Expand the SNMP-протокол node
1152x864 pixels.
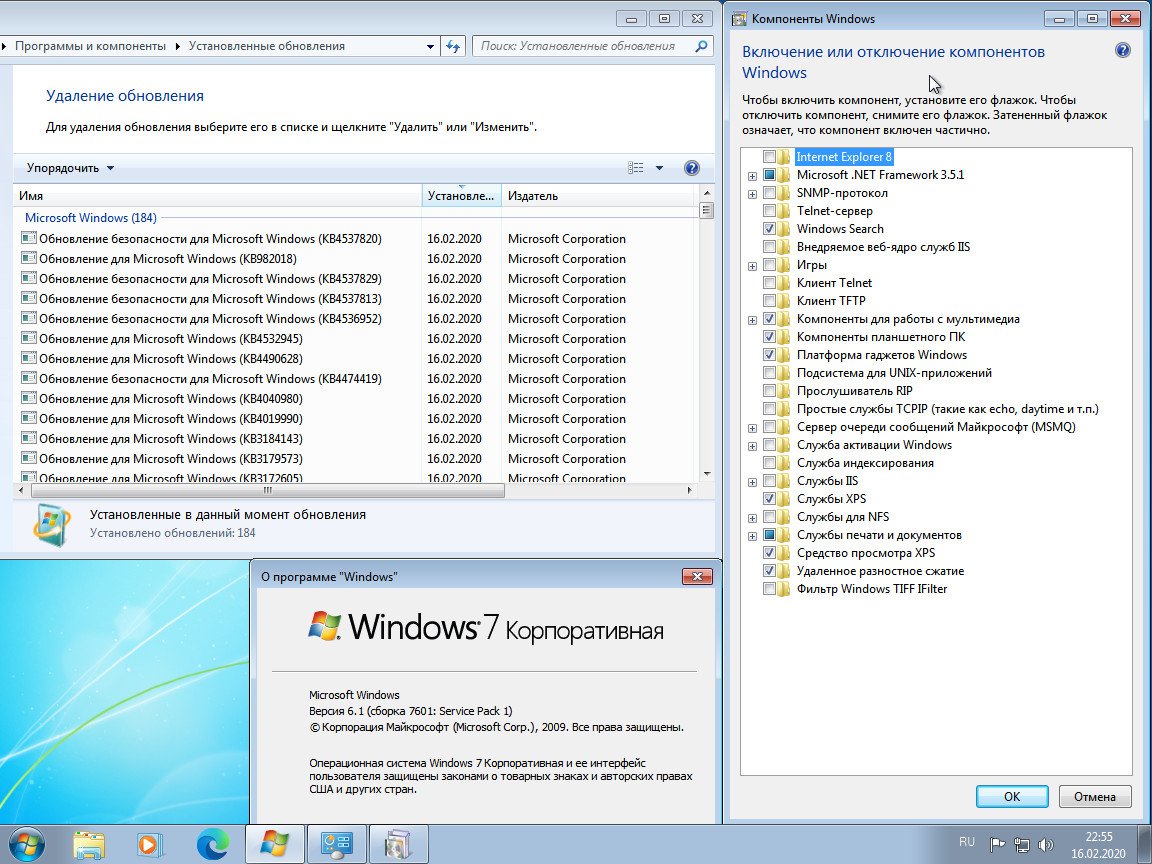point(752,194)
